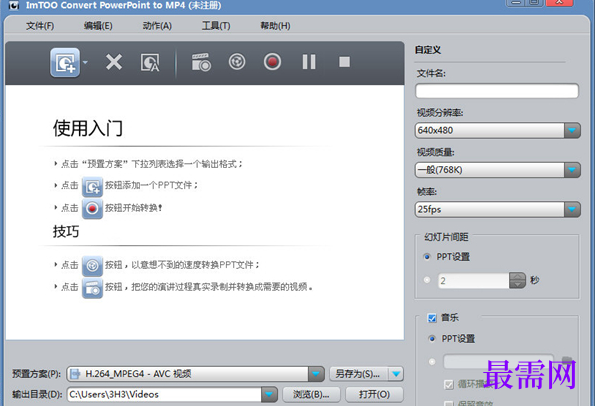
Task: Stop conversion with the square stop button
Action: click(344, 61)
